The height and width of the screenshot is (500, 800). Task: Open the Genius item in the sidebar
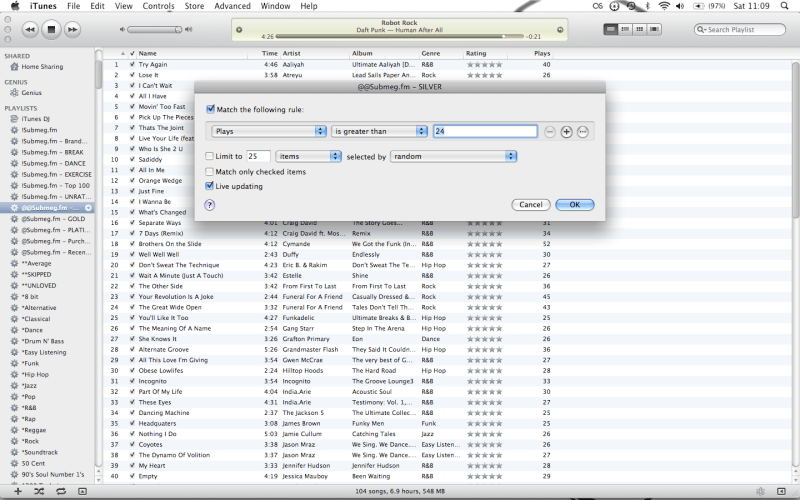[32, 92]
